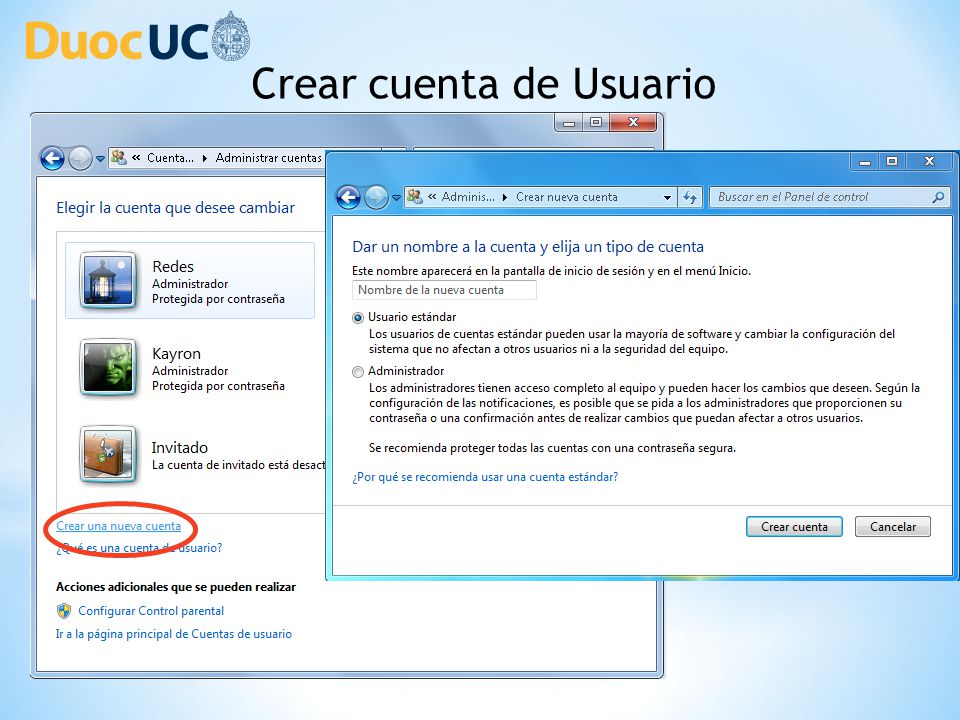Click Administrar cuentas breadcrumb
Screen dimensions: 960x720
click(x=268, y=158)
